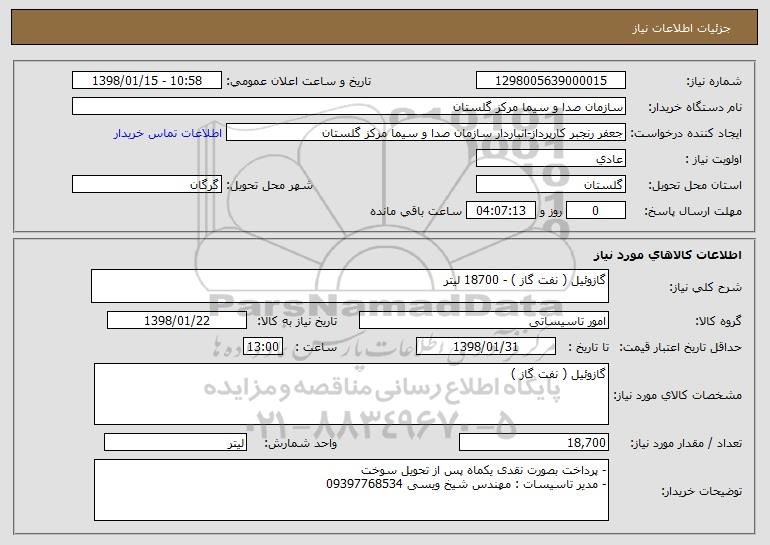Click the label مشخصات کالای مورد نیاز
This screenshot has height=545, width=770.
pos(678,395)
